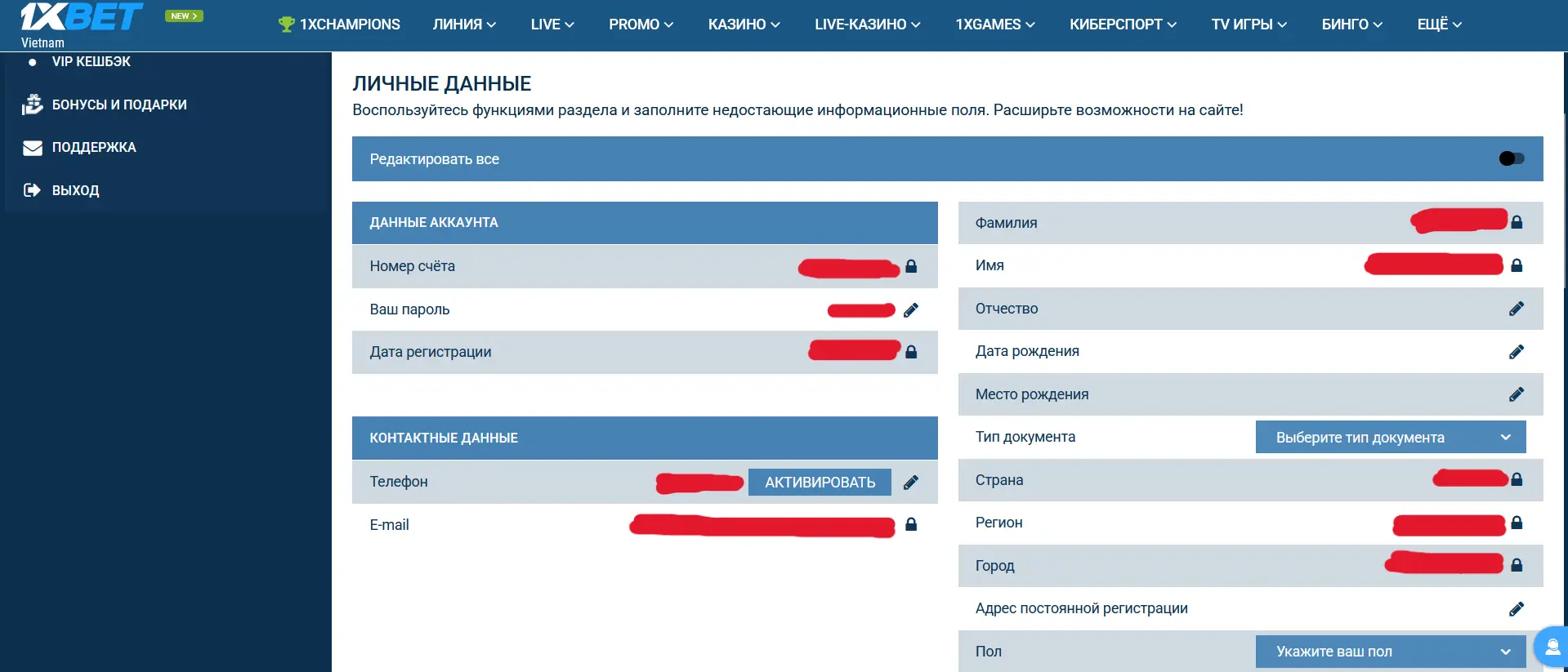This screenshot has width=1568, height=672.
Task: Expand the ЛИНИЯ dropdown menu
Action: (464, 24)
